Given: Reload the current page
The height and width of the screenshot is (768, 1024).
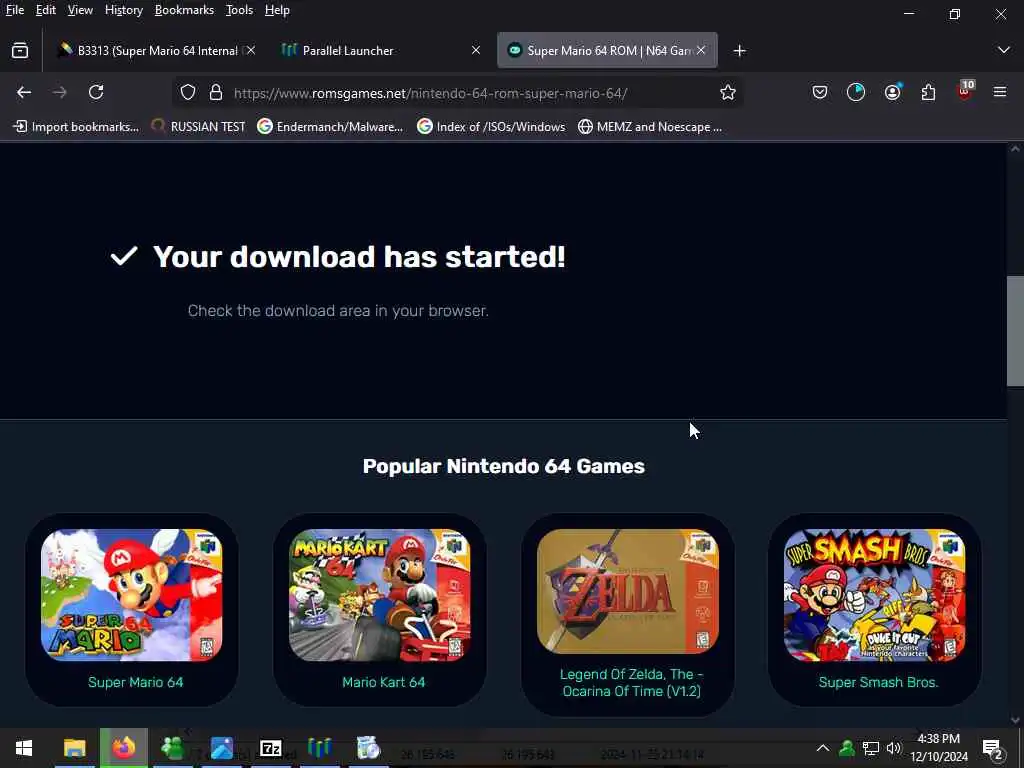Looking at the screenshot, I should [96, 93].
